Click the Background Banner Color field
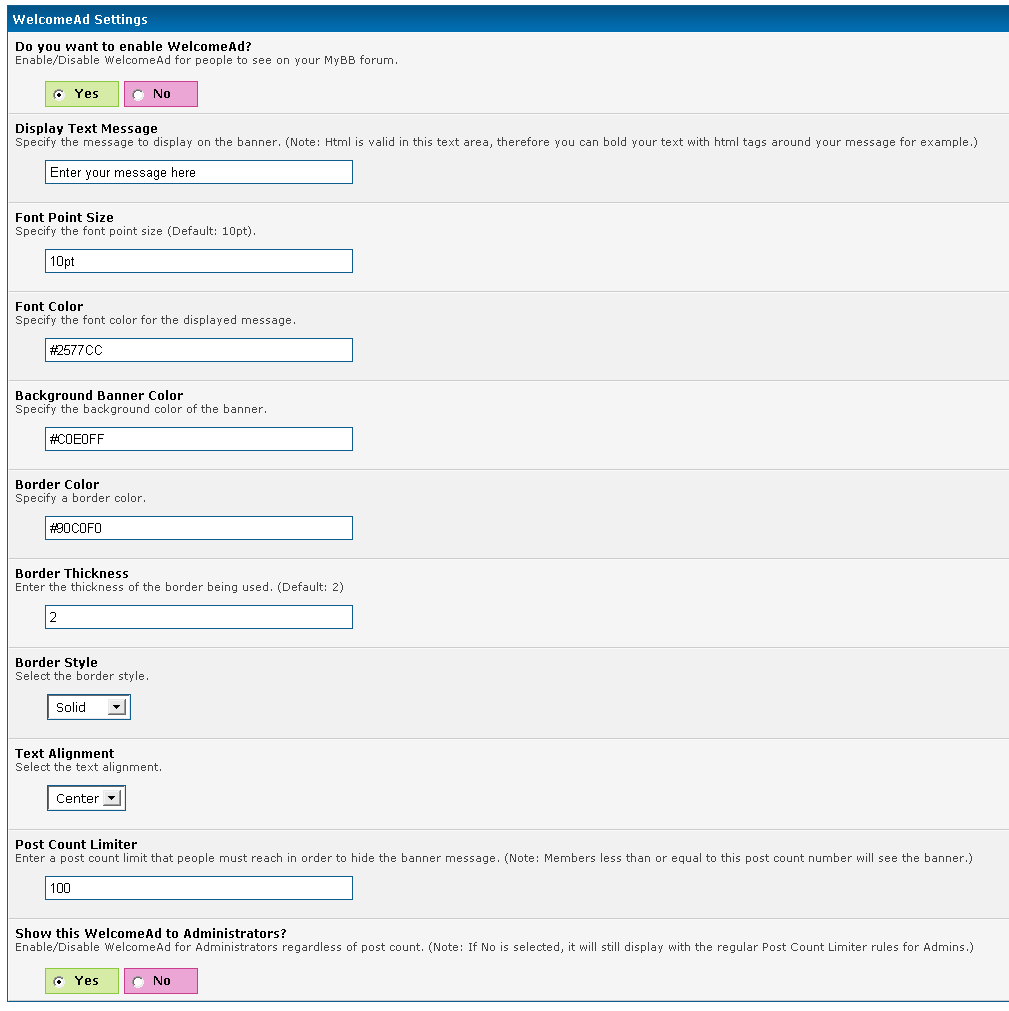 [x=199, y=440]
